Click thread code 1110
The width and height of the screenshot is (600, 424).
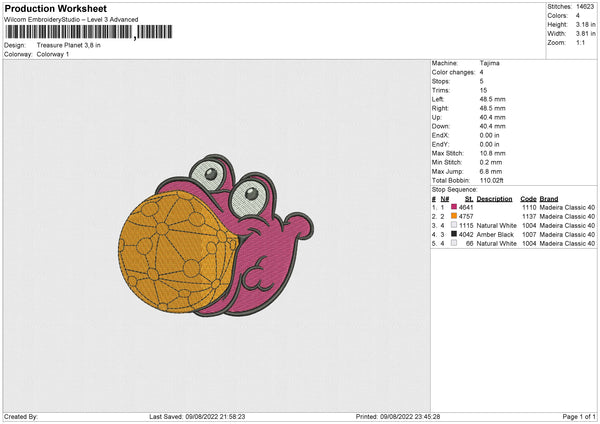click(529, 207)
